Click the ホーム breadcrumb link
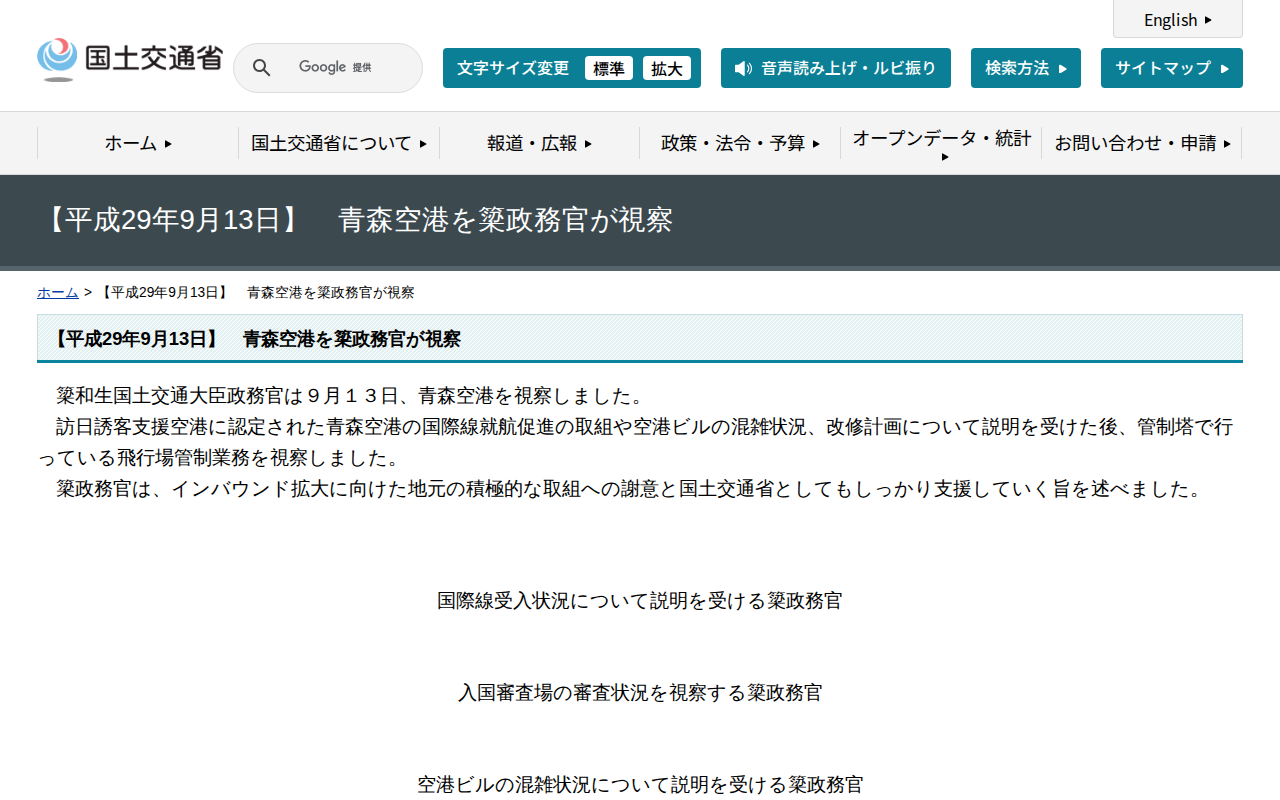Viewport: 1280px width, 800px height. tap(57, 292)
